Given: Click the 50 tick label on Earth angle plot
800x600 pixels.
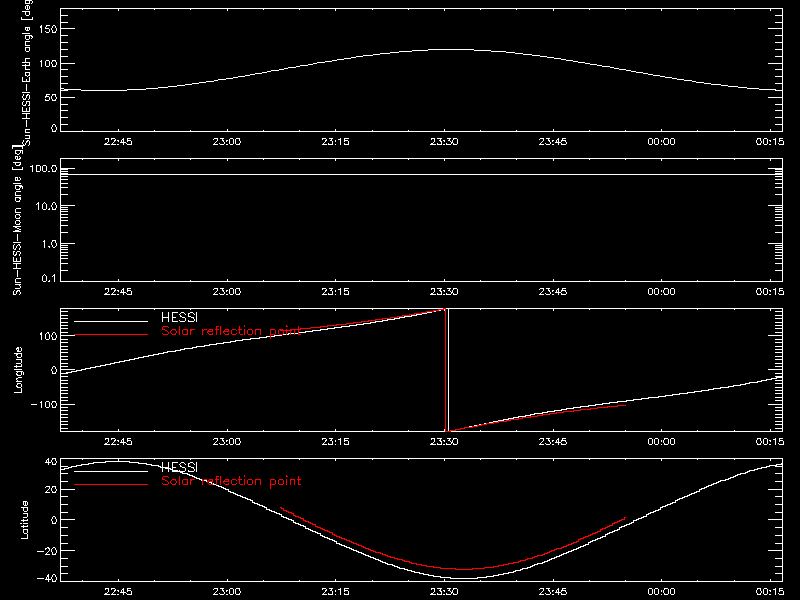Looking at the screenshot, I should pos(51,97).
